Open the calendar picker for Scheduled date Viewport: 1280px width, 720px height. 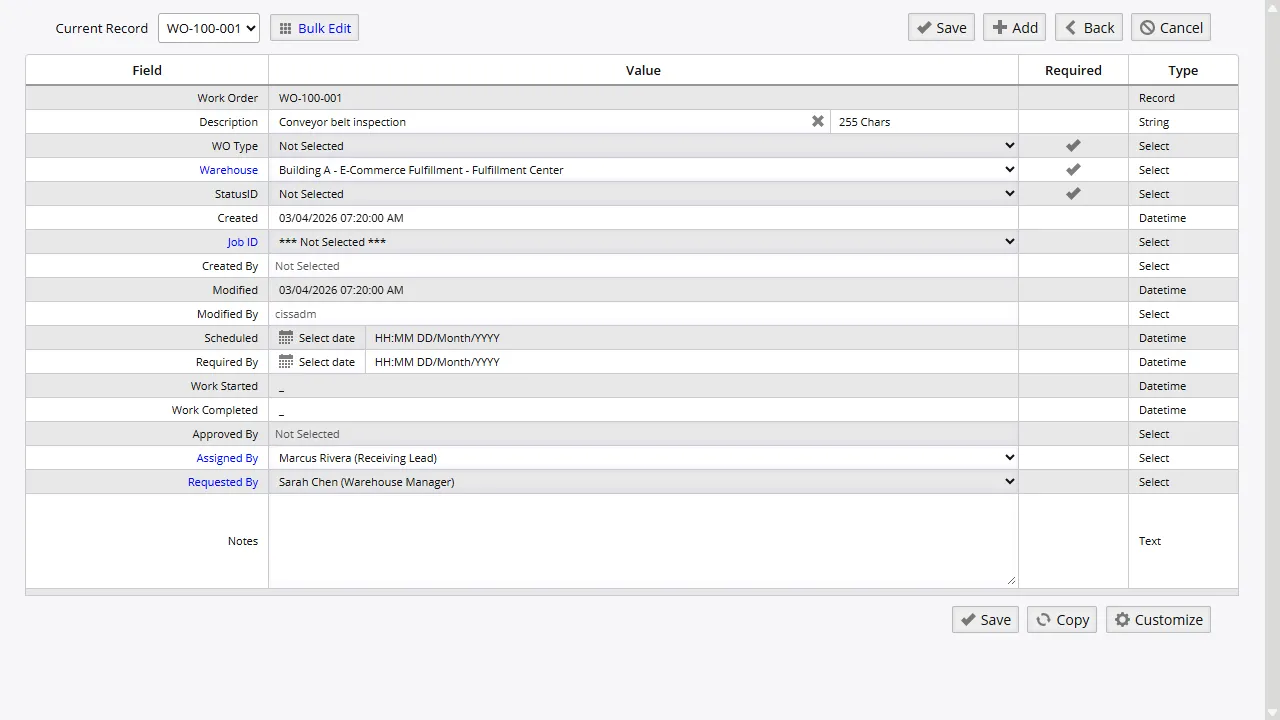pos(286,338)
